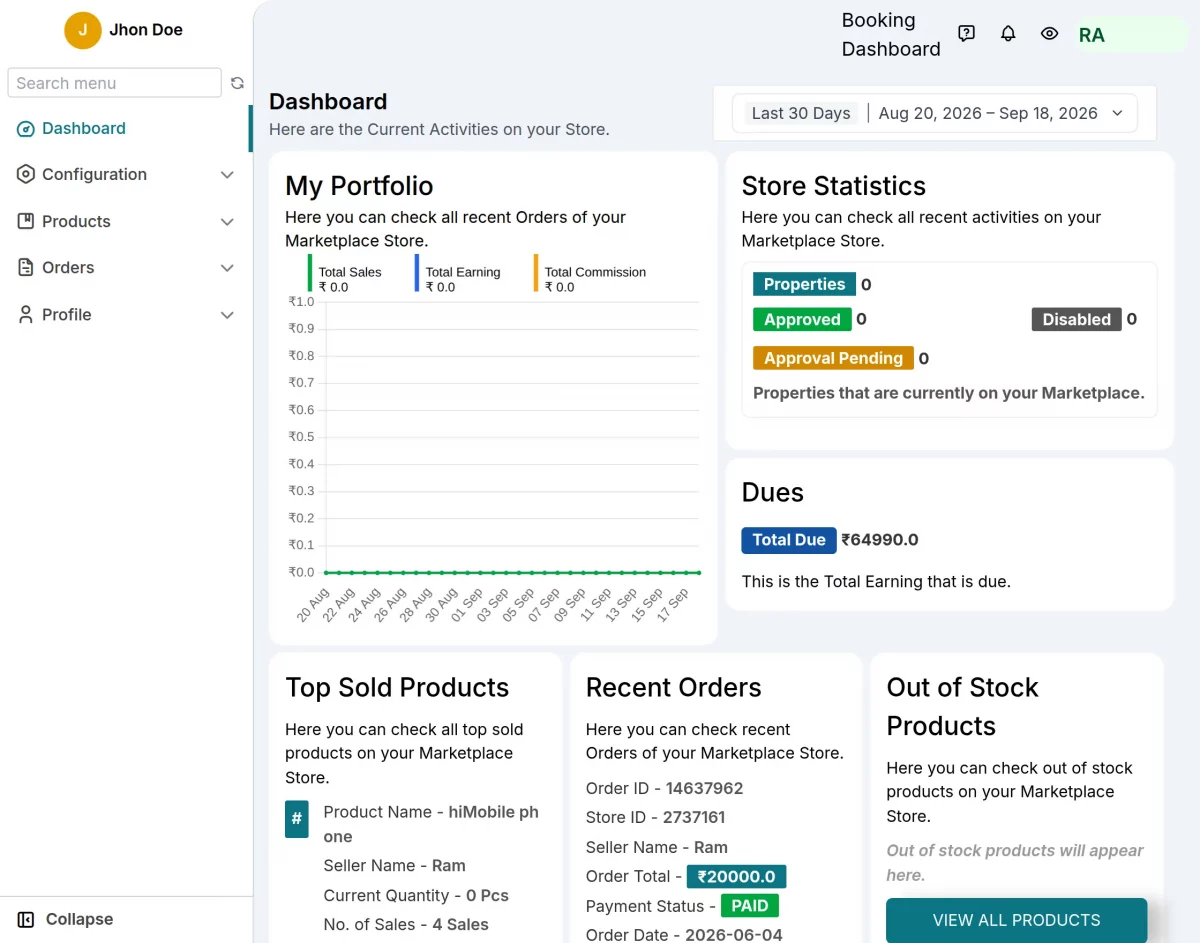Click the hash icon in Top Sold Products
The image size is (1200, 943).
click(x=297, y=819)
